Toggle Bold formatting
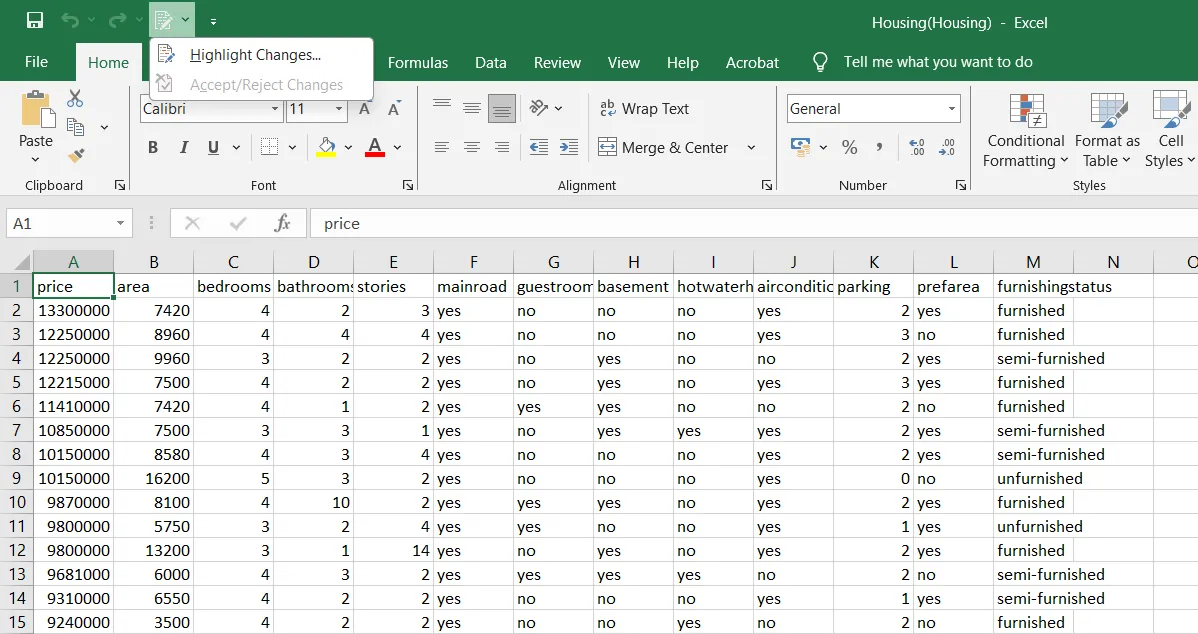This screenshot has width=1198, height=634. pos(153,147)
